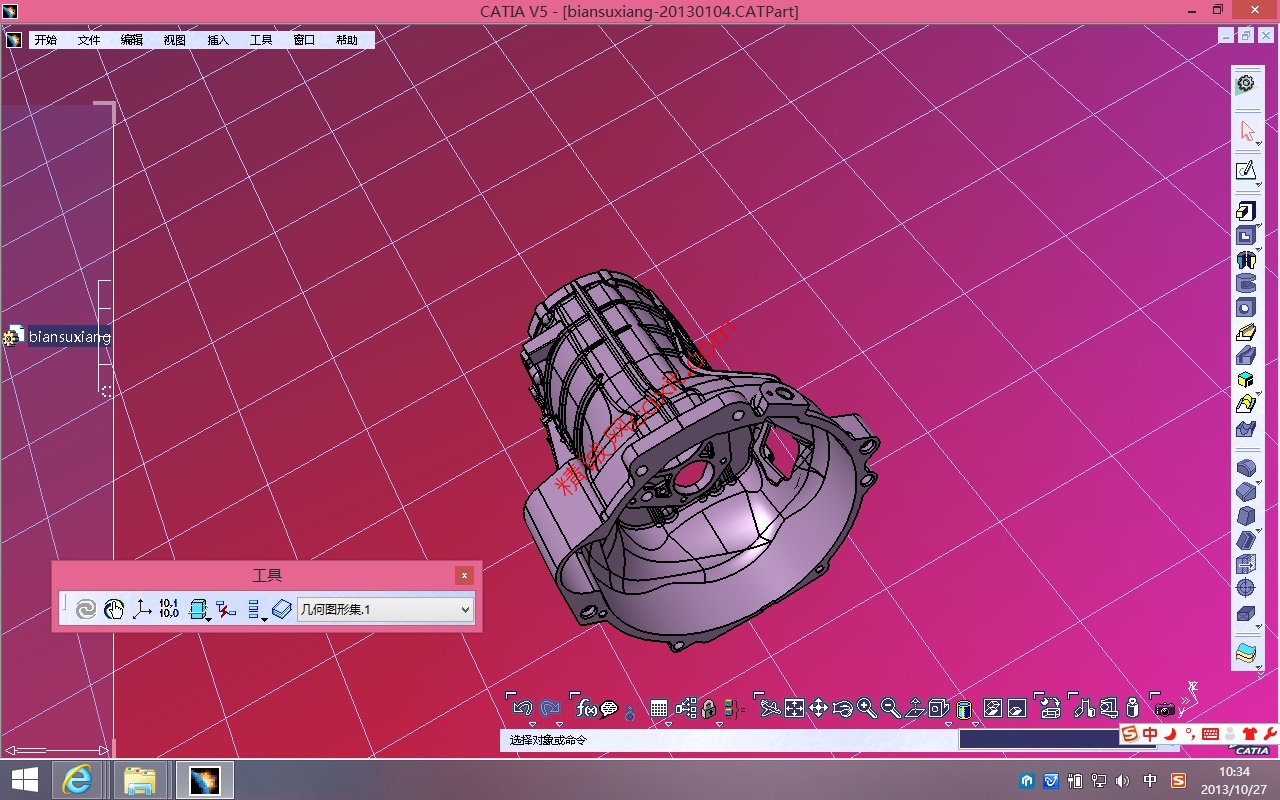The height and width of the screenshot is (800, 1280).
Task: Click the layered surface icon at toolbar bottom
Action: [x=1246, y=653]
